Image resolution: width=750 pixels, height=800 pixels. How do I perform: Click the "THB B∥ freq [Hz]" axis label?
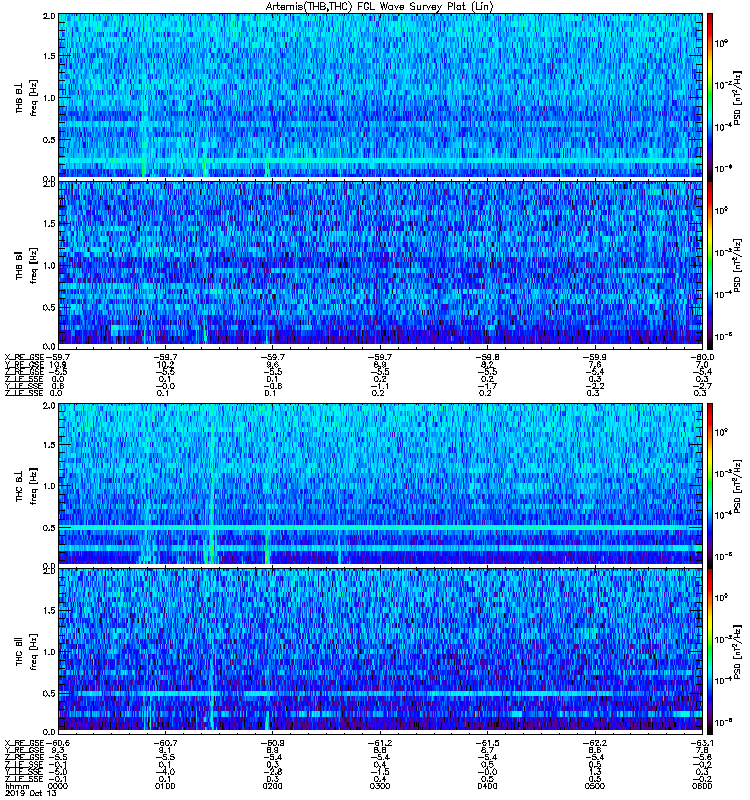tap(26, 265)
